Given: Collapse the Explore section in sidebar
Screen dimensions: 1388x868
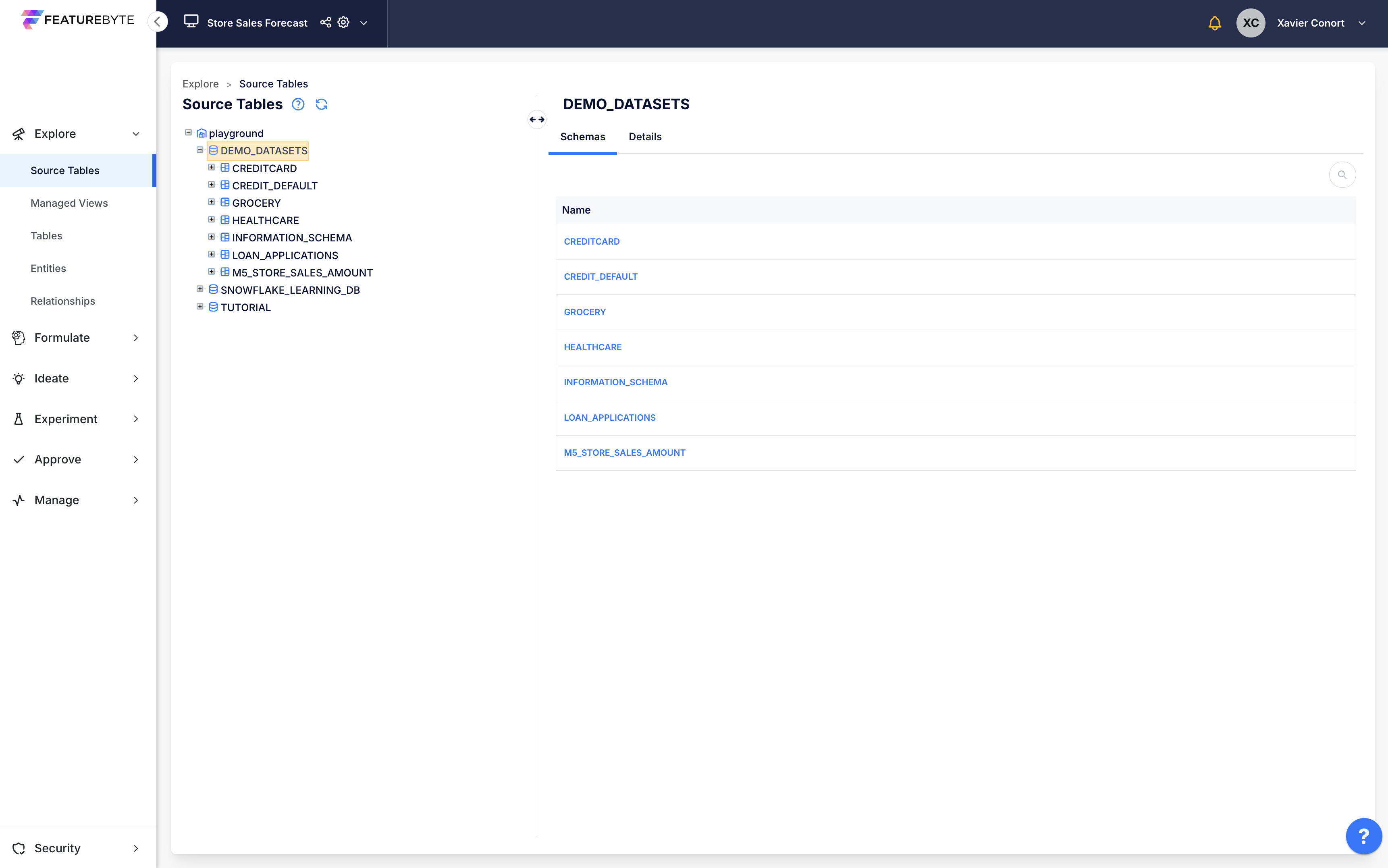Looking at the screenshot, I should pos(135,134).
